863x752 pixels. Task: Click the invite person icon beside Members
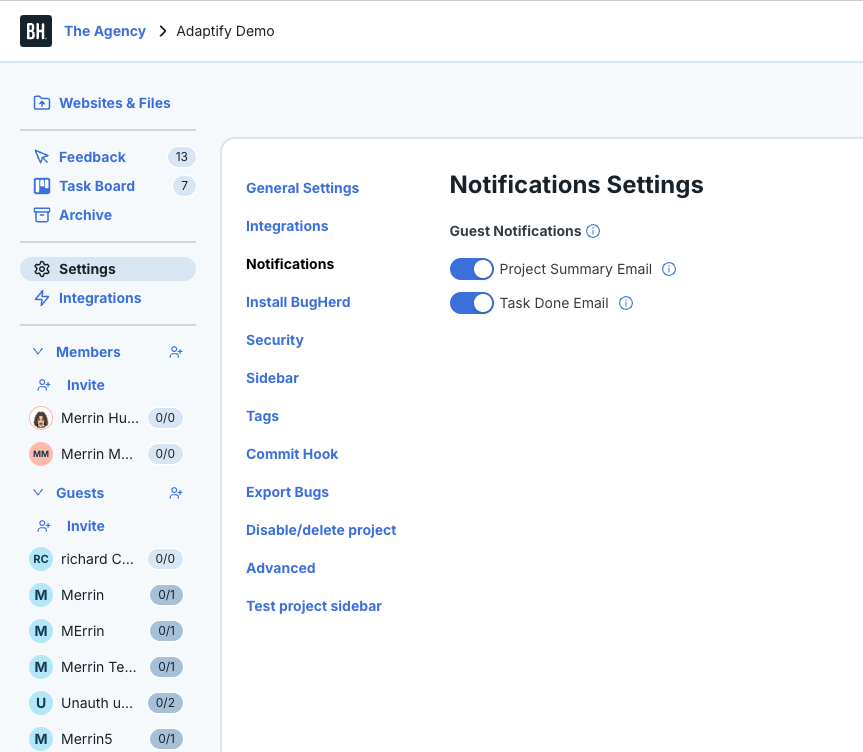175,352
